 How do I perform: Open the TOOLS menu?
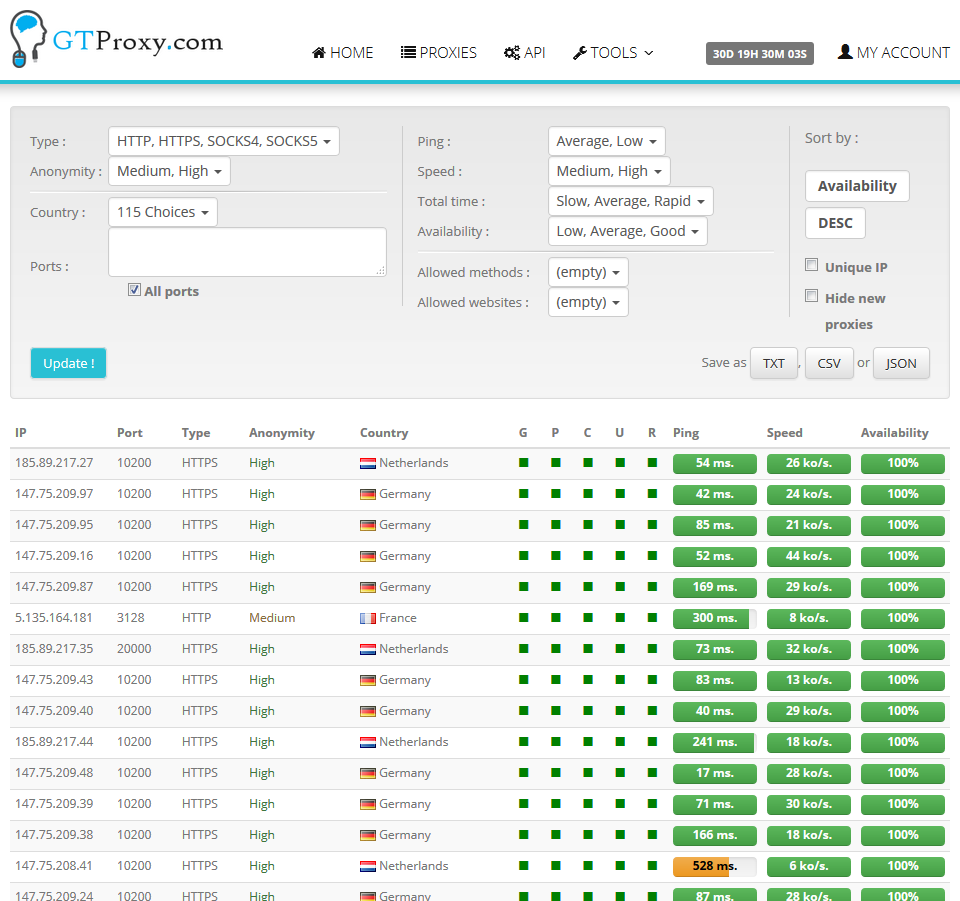613,52
